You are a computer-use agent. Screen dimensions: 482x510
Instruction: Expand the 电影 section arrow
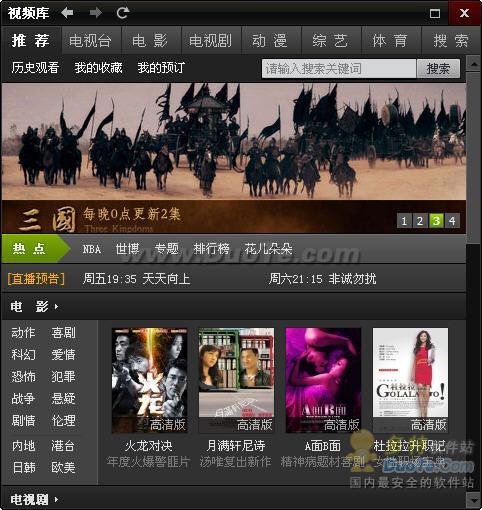point(56,306)
